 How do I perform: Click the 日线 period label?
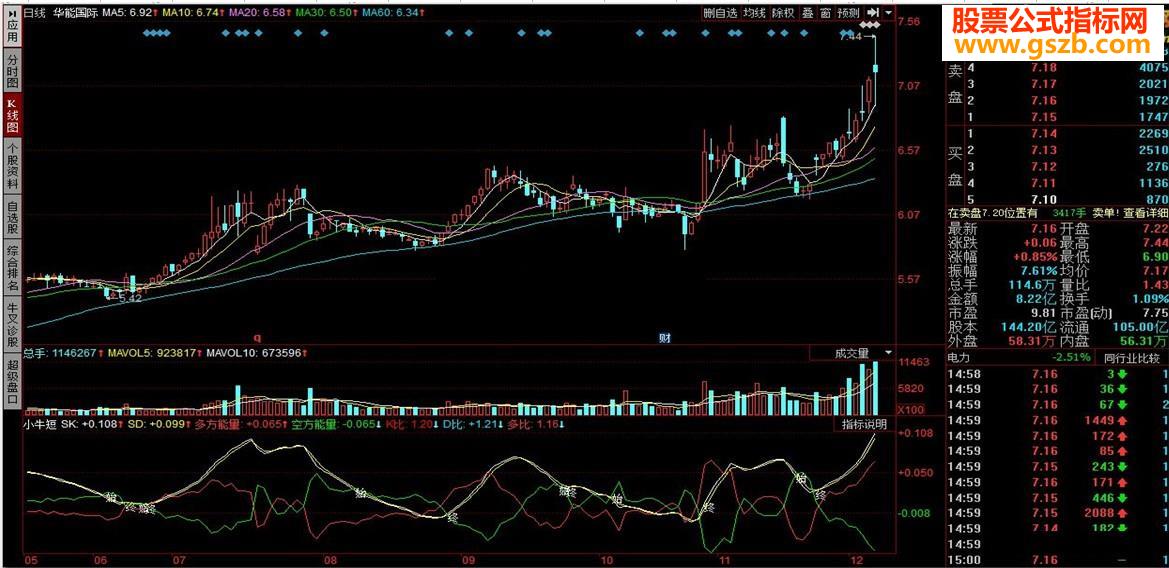34,13
